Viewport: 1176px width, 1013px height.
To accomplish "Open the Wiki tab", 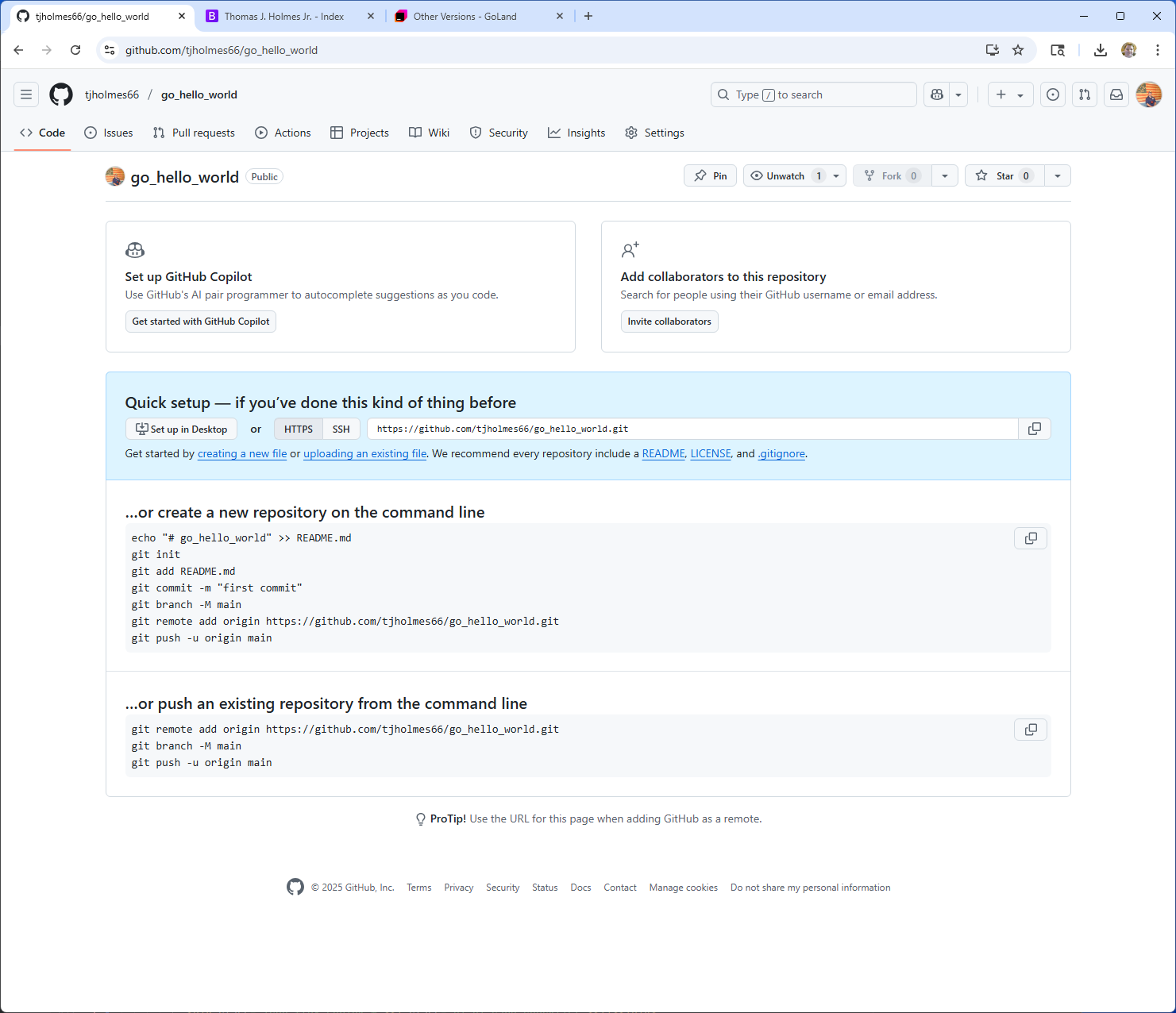I will pos(429,133).
